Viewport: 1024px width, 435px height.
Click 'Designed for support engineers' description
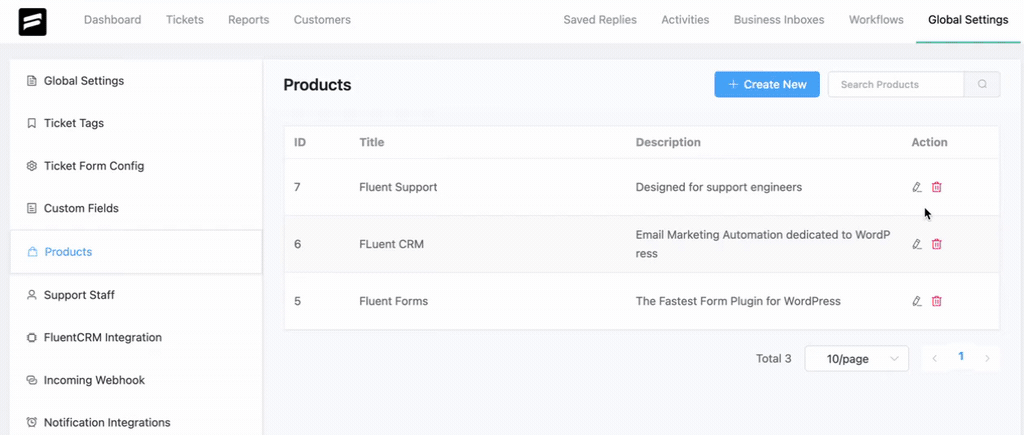719,187
